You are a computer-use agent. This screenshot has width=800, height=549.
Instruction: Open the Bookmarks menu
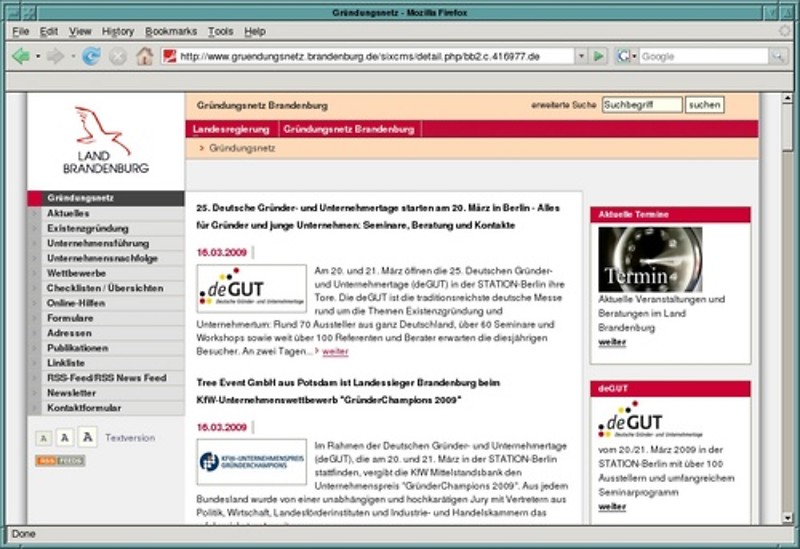point(171,32)
